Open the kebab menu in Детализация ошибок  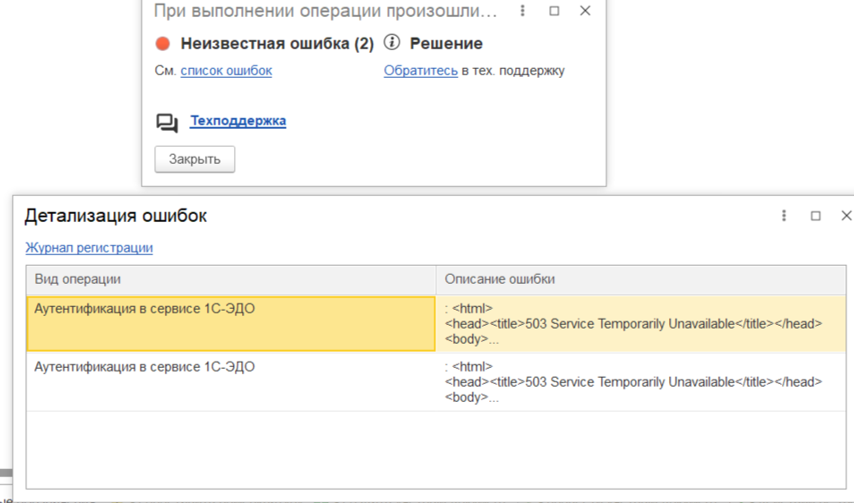point(784,216)
